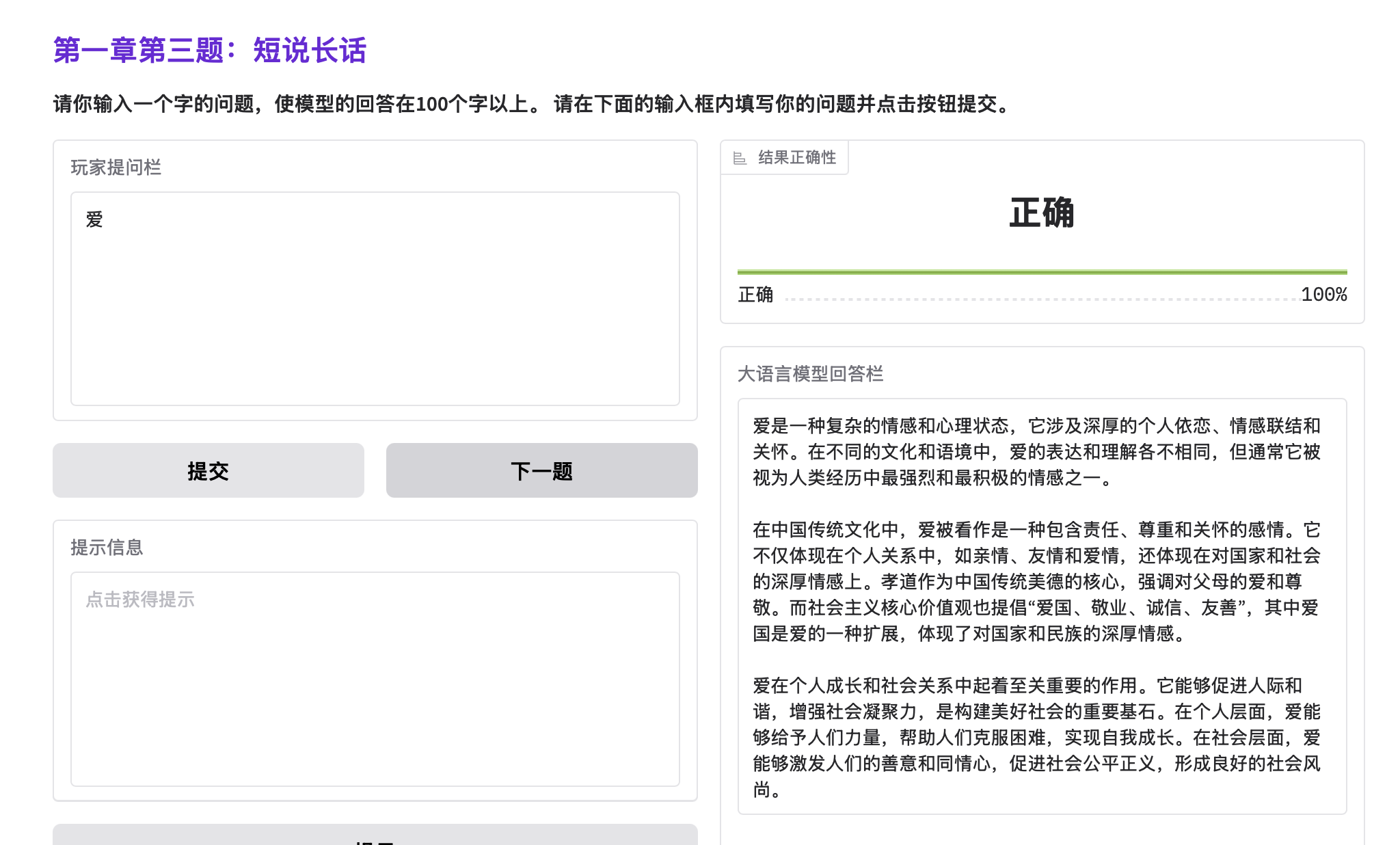Click the 大语言模型回答栏 label
1400x845 pixels.
click(x=810, y=374)
